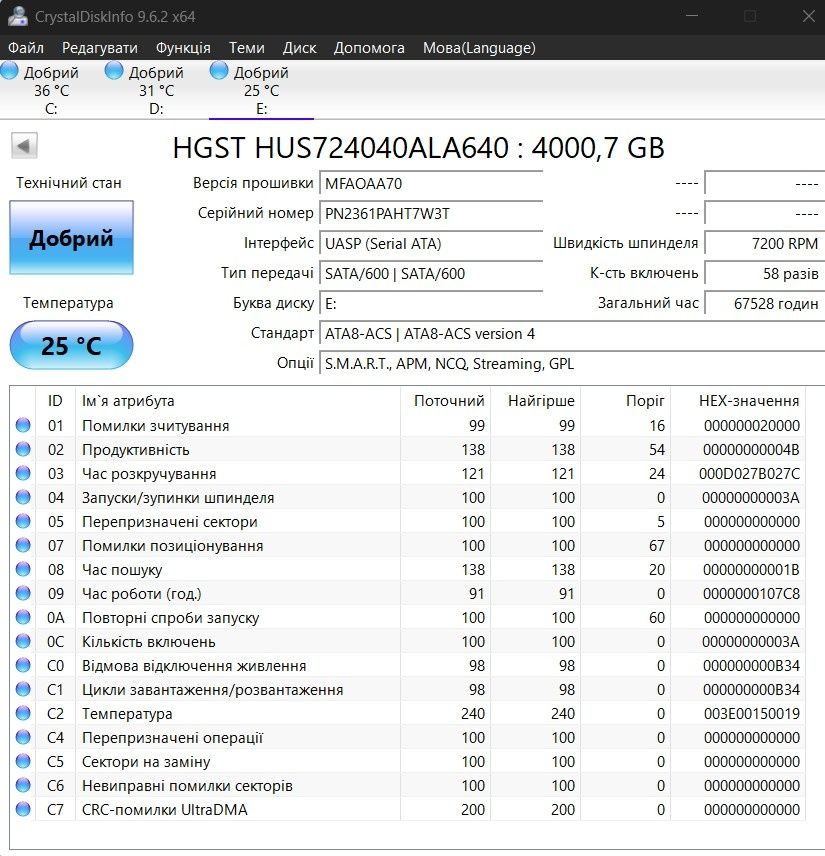The height and width of the screenshot is (856, 825).
Task: Click status icon for attribute 02 Продуктивність
Action: pyautogui.click(x=23, y=449)
